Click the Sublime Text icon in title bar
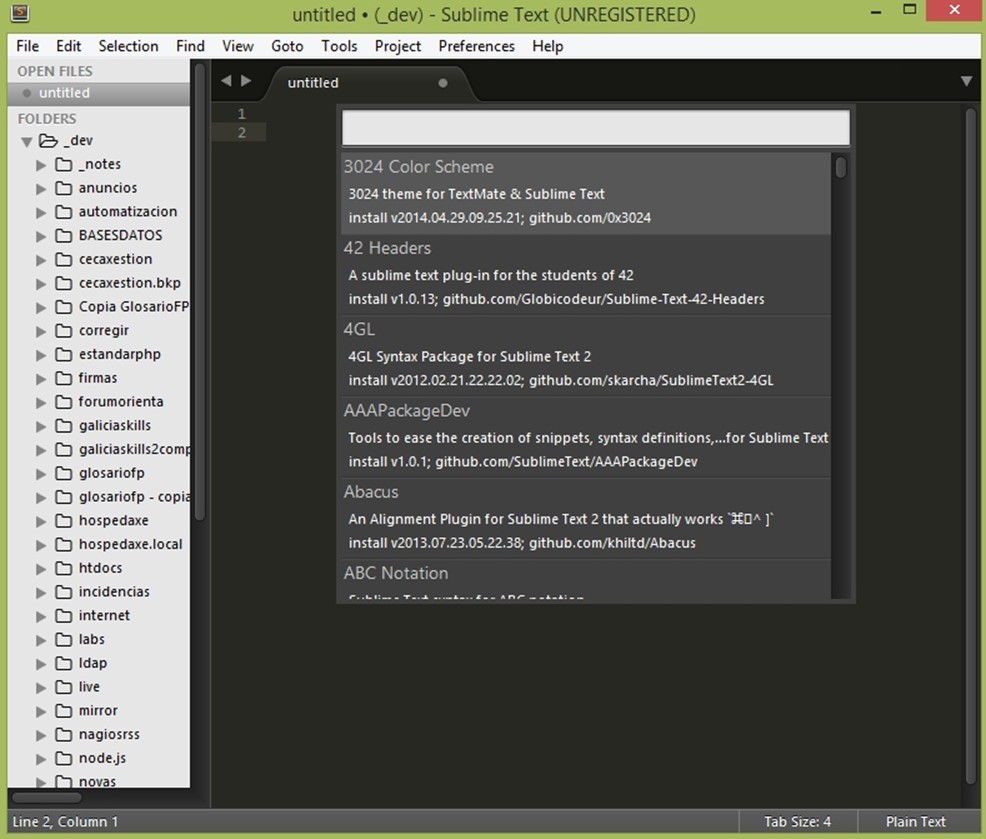986x839 pixels. coord(19,14)
